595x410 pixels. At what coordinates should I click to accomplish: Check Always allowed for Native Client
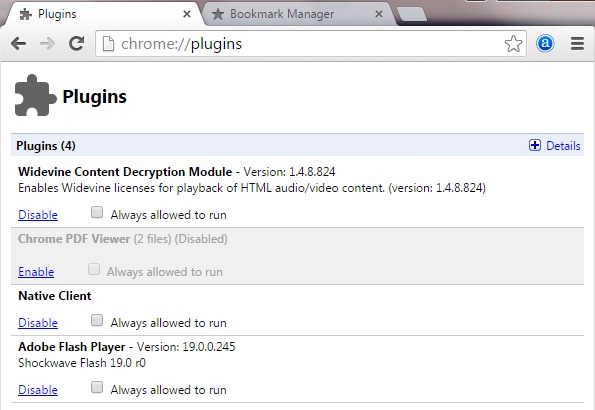tap(97, 320)
